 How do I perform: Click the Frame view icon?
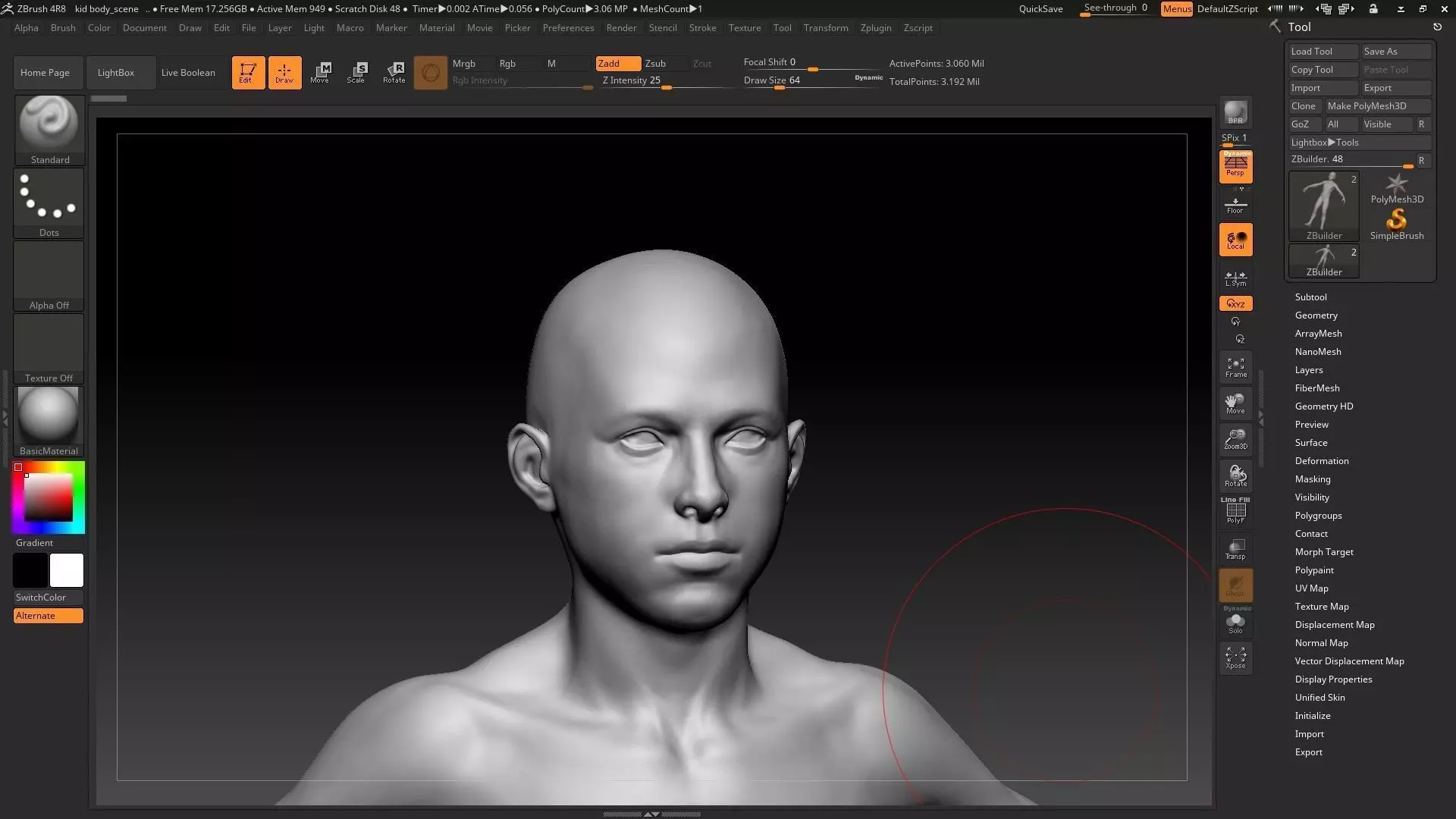click(x=1235, y=368)
